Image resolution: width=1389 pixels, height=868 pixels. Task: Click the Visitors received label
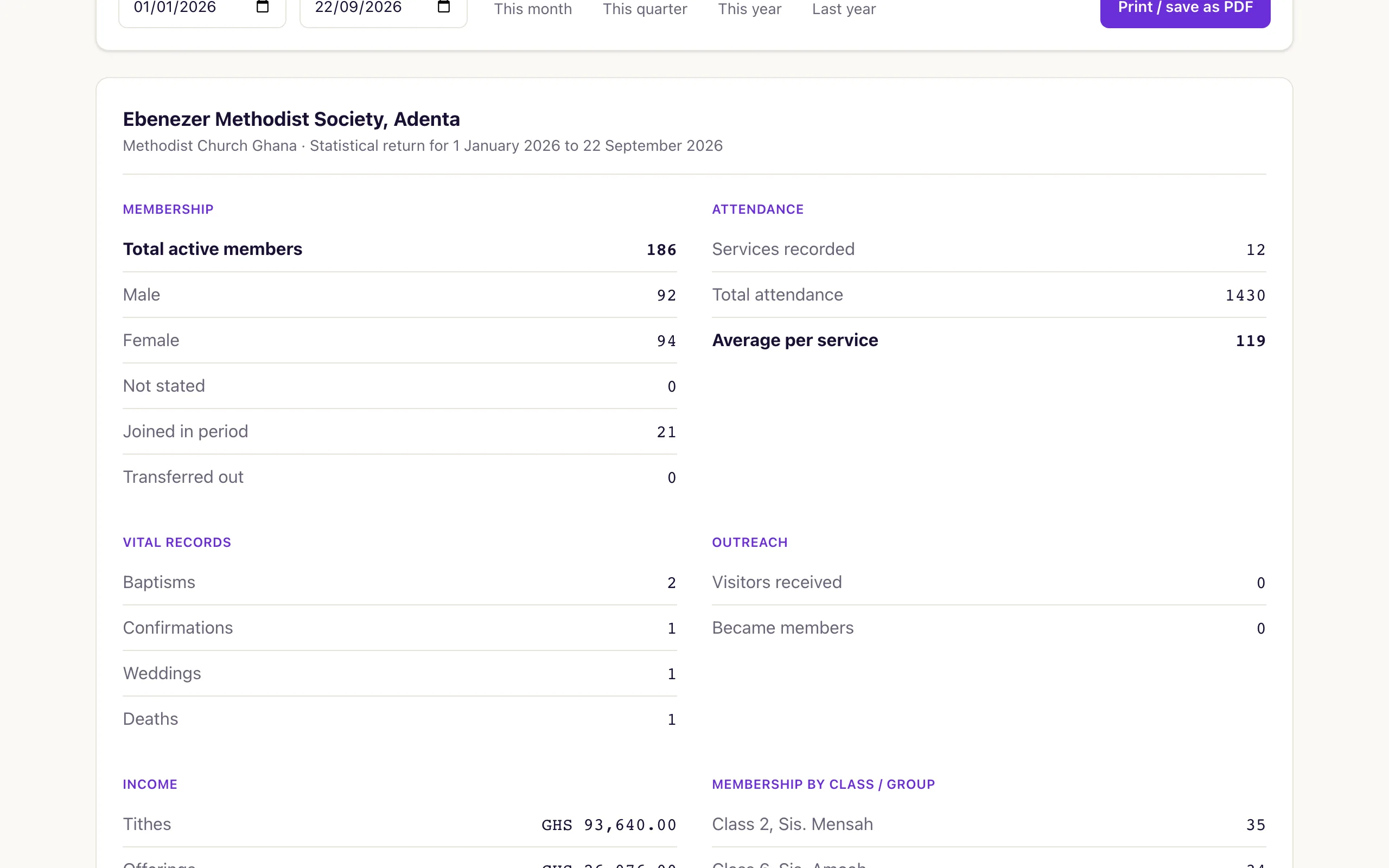(x=776, y=582)
